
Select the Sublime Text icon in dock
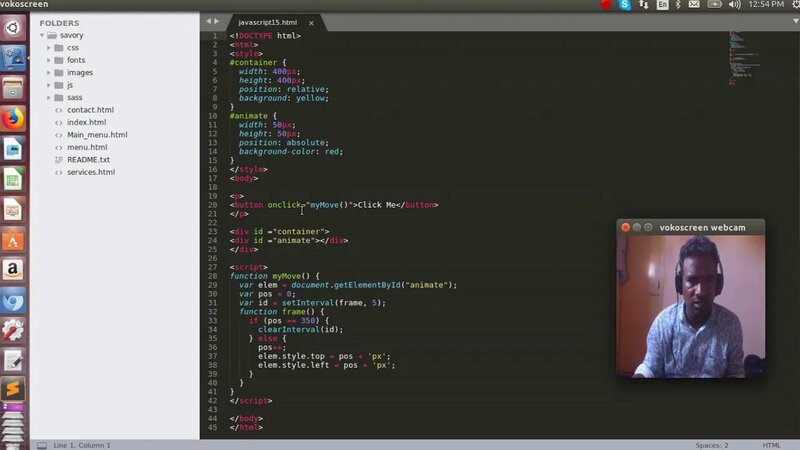pos(13,389)
